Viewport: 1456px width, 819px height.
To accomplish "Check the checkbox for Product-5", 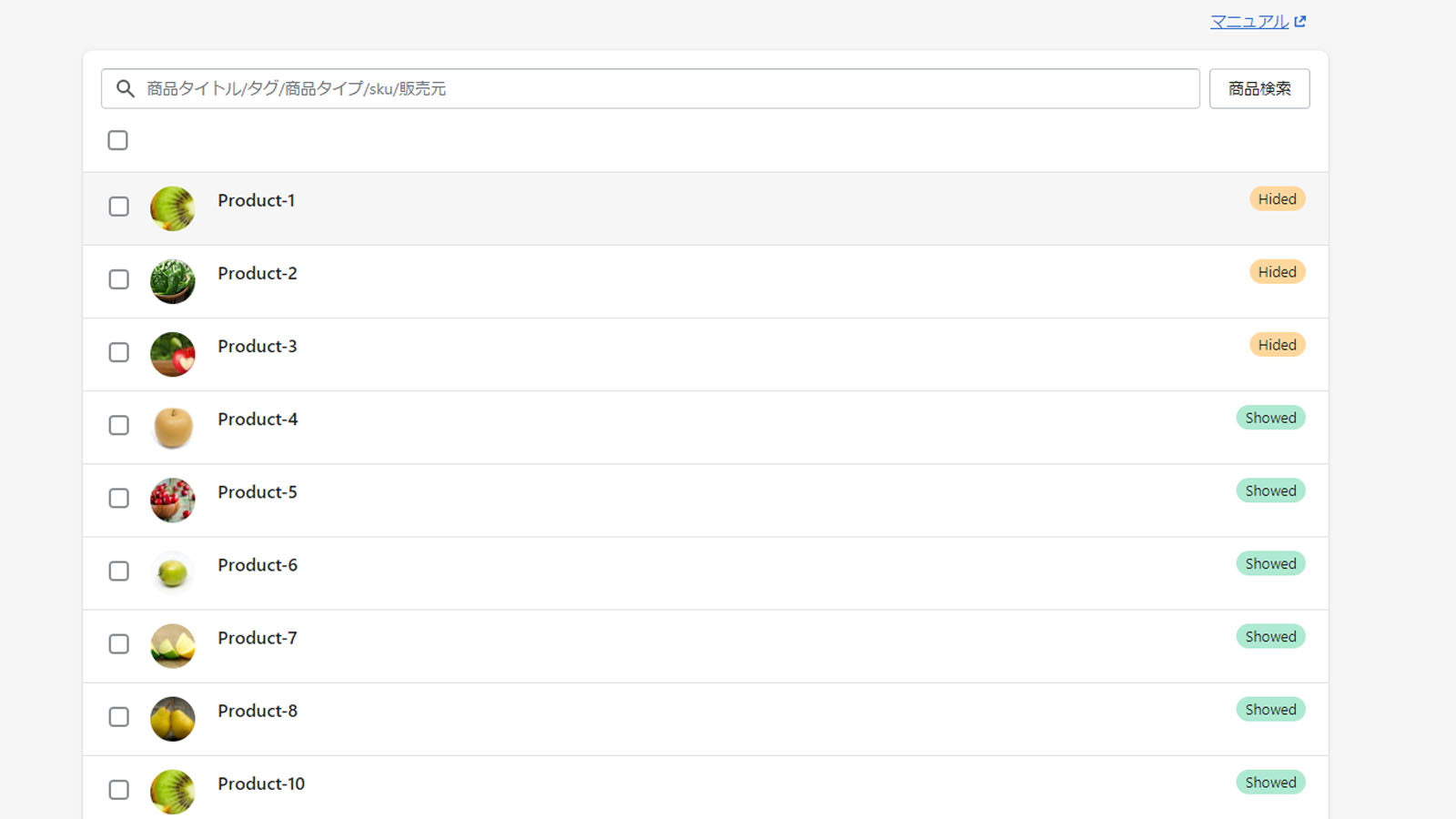I will tap(118, 499).
